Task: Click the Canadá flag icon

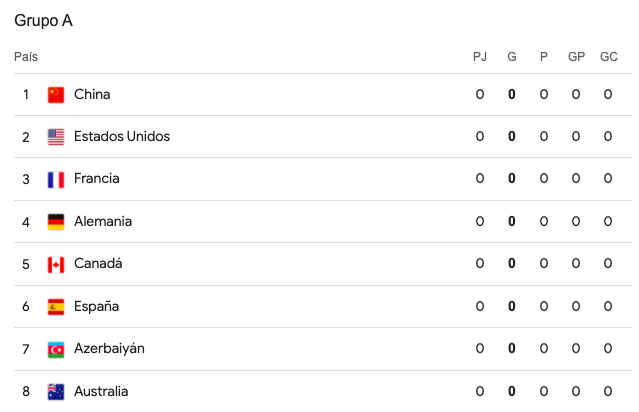Action: [x=56, y=264]
